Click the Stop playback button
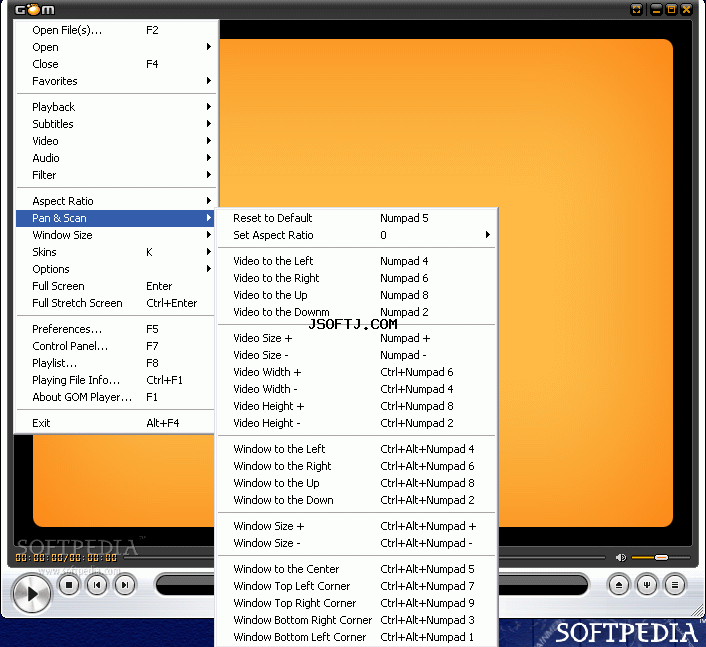 69,585
